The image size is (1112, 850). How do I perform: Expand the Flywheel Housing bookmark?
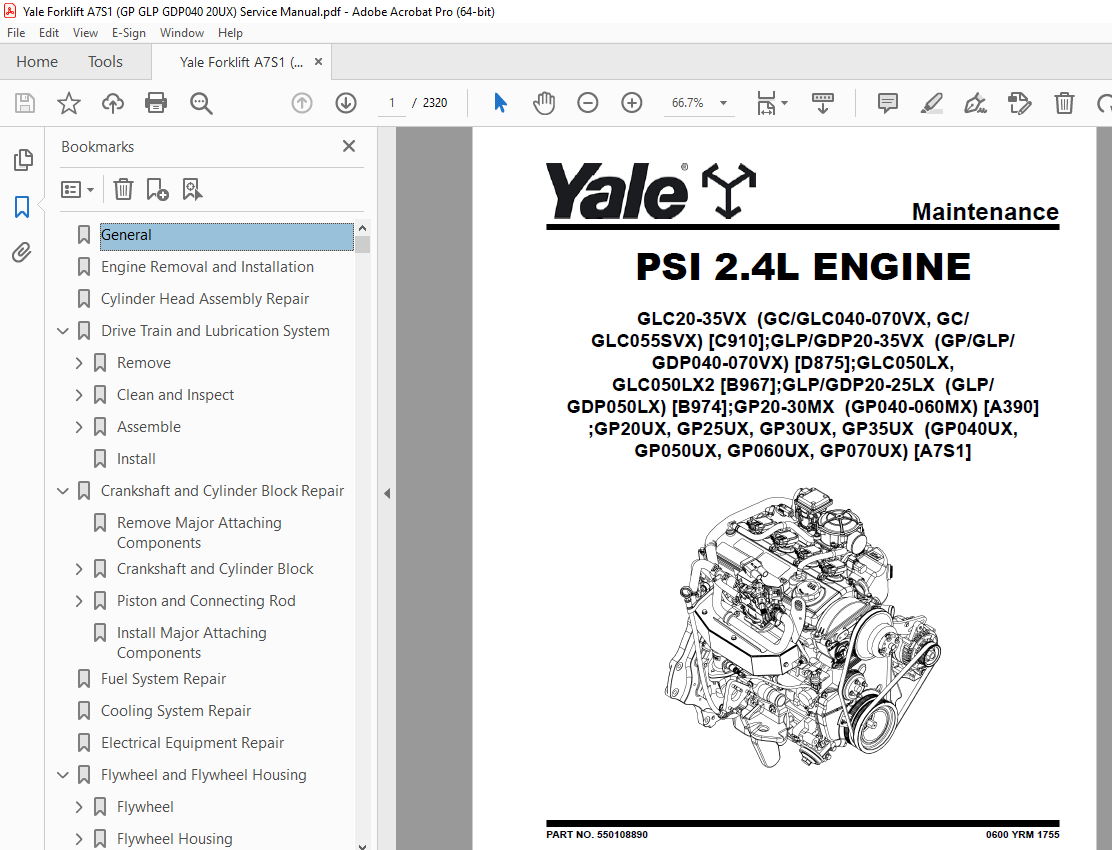(79, 839)
